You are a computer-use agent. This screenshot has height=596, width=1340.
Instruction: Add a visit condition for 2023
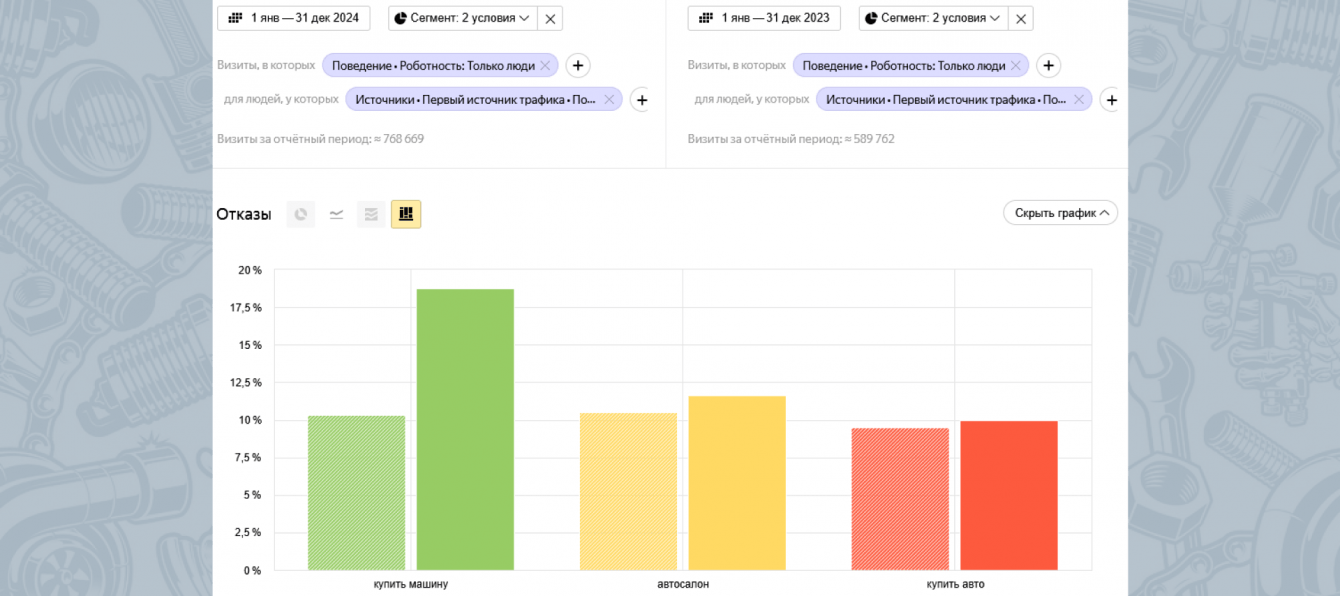point(1048,66)
